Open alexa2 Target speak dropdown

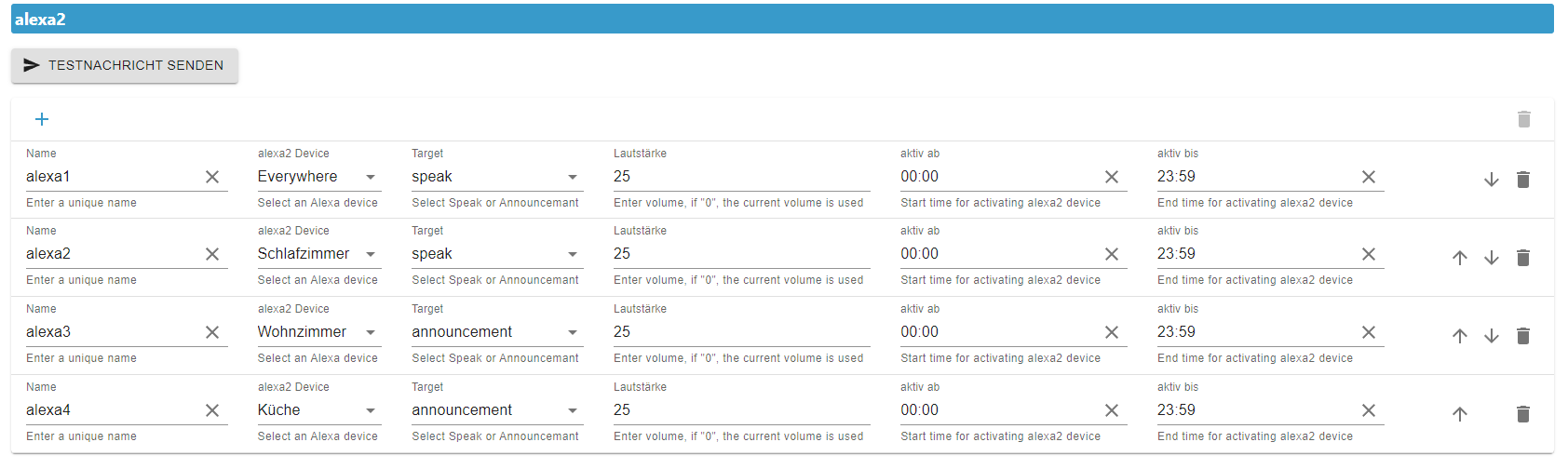click(497, 254)
